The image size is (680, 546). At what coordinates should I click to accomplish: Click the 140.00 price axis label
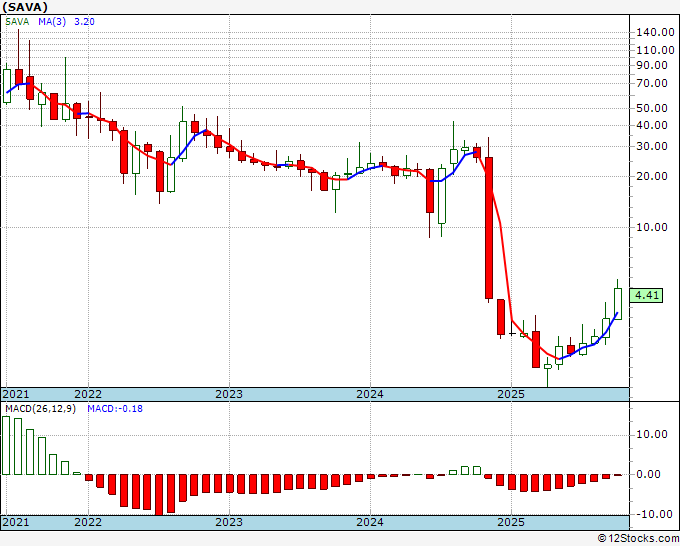[x=653, y=33]
